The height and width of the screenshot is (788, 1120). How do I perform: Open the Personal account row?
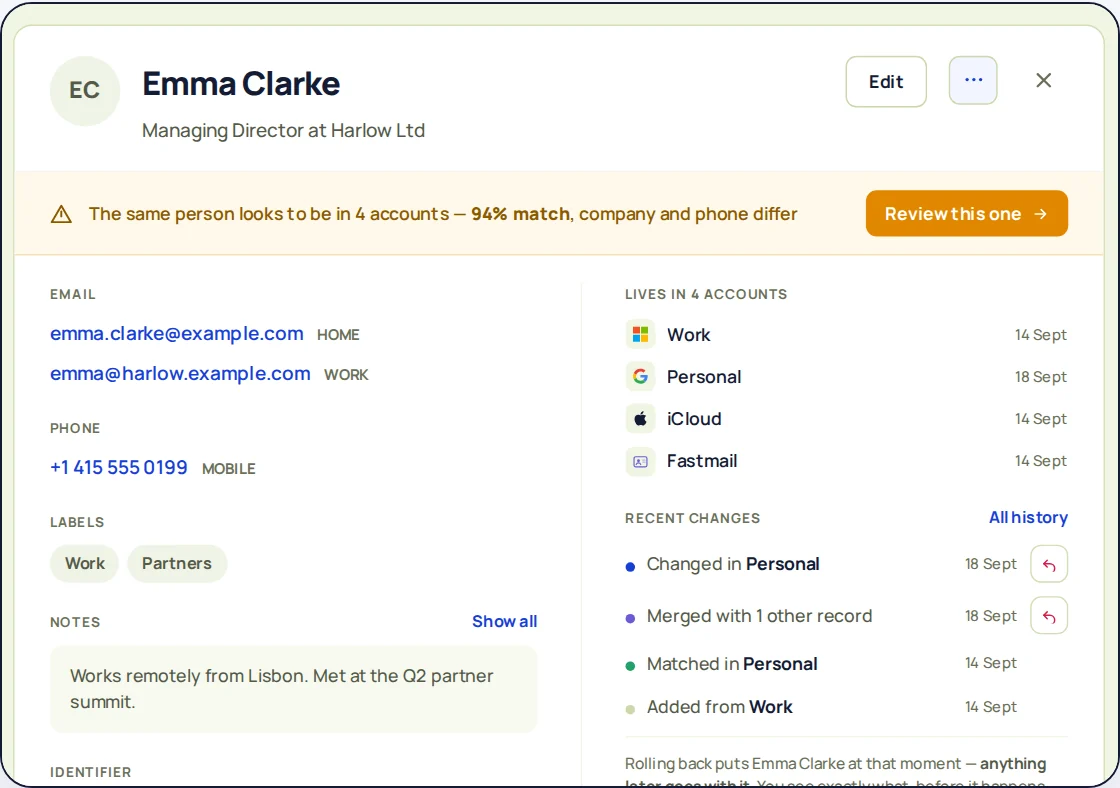(846, 376)
